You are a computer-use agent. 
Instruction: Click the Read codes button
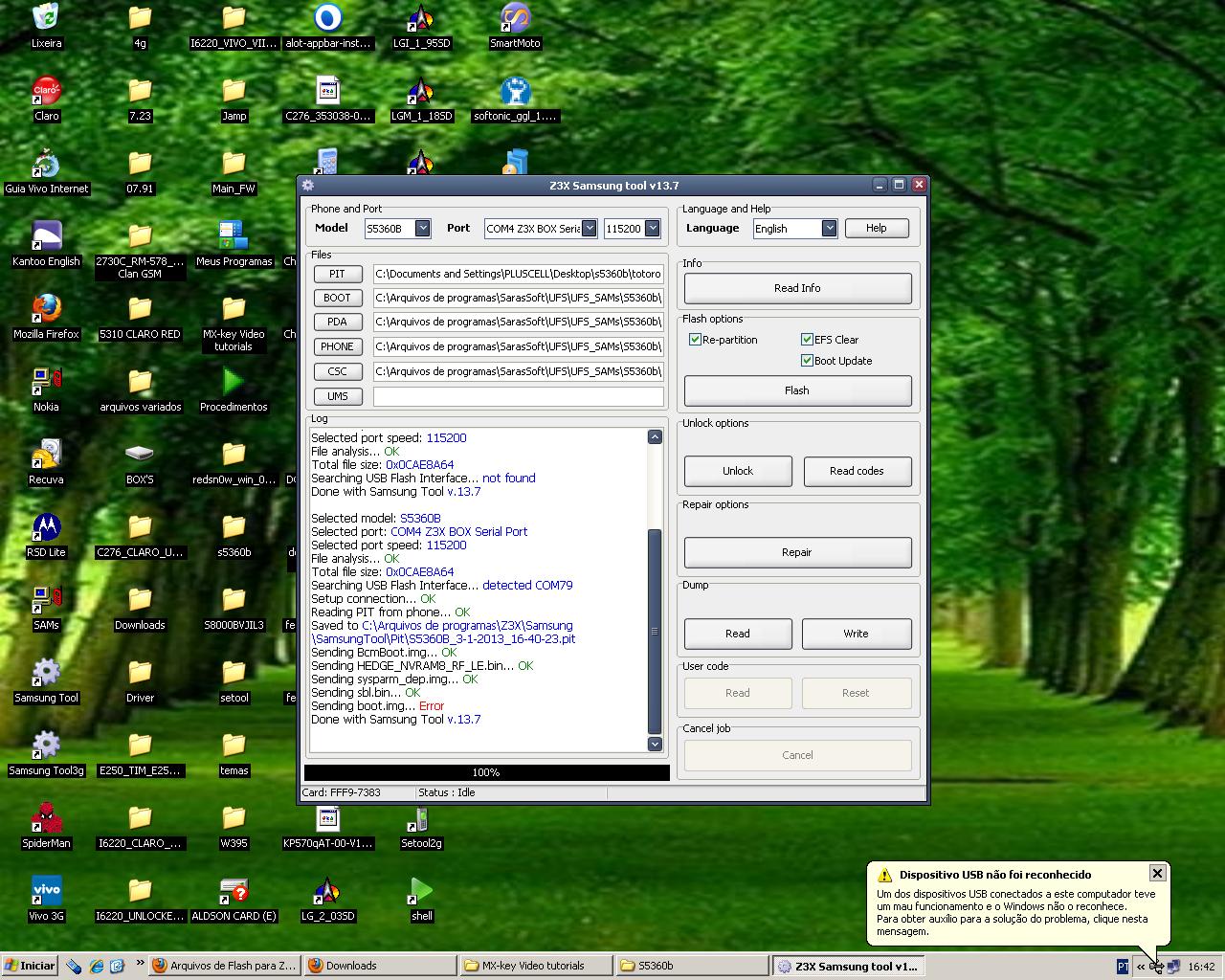(x=857, y=471)
